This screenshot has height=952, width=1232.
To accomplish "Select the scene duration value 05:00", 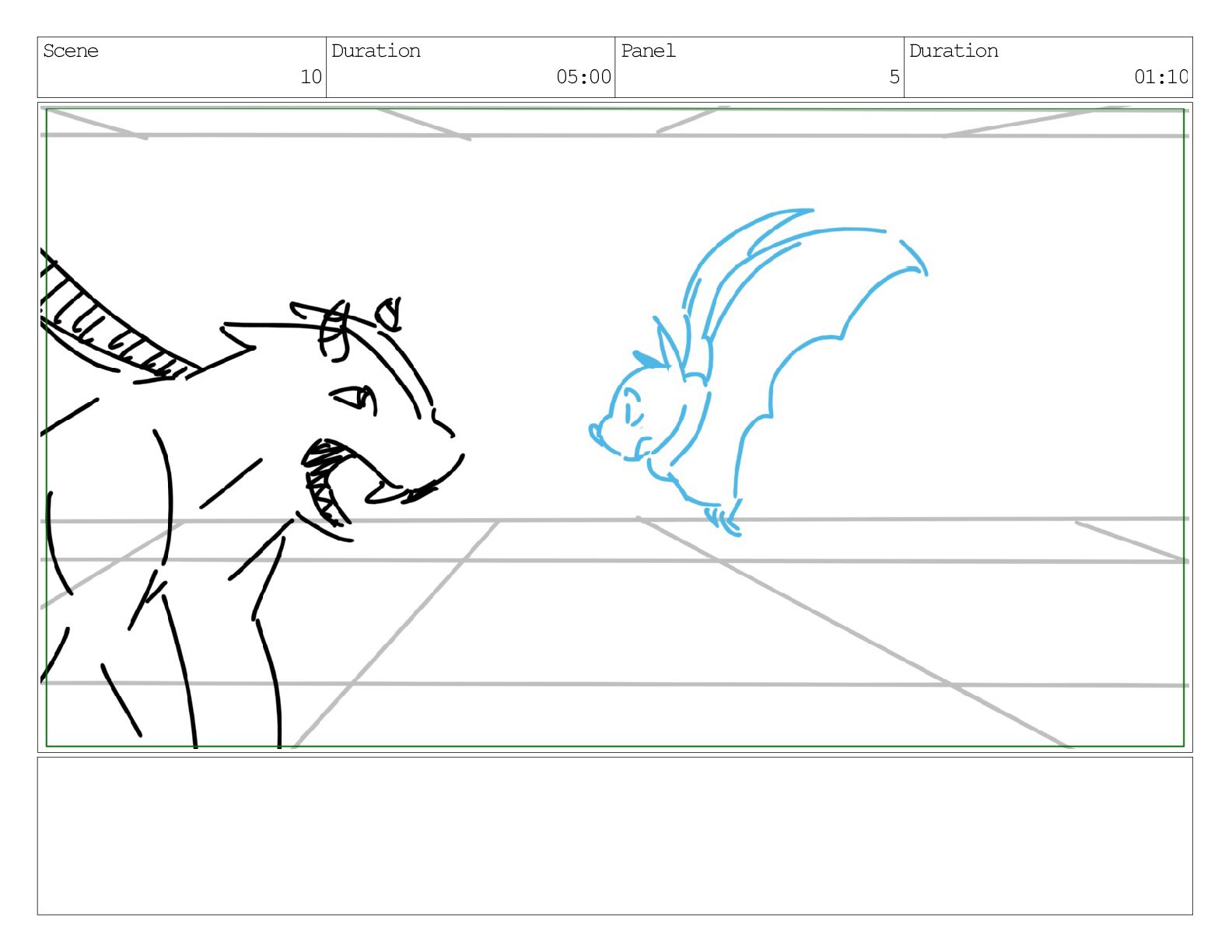I will [583, 77].
